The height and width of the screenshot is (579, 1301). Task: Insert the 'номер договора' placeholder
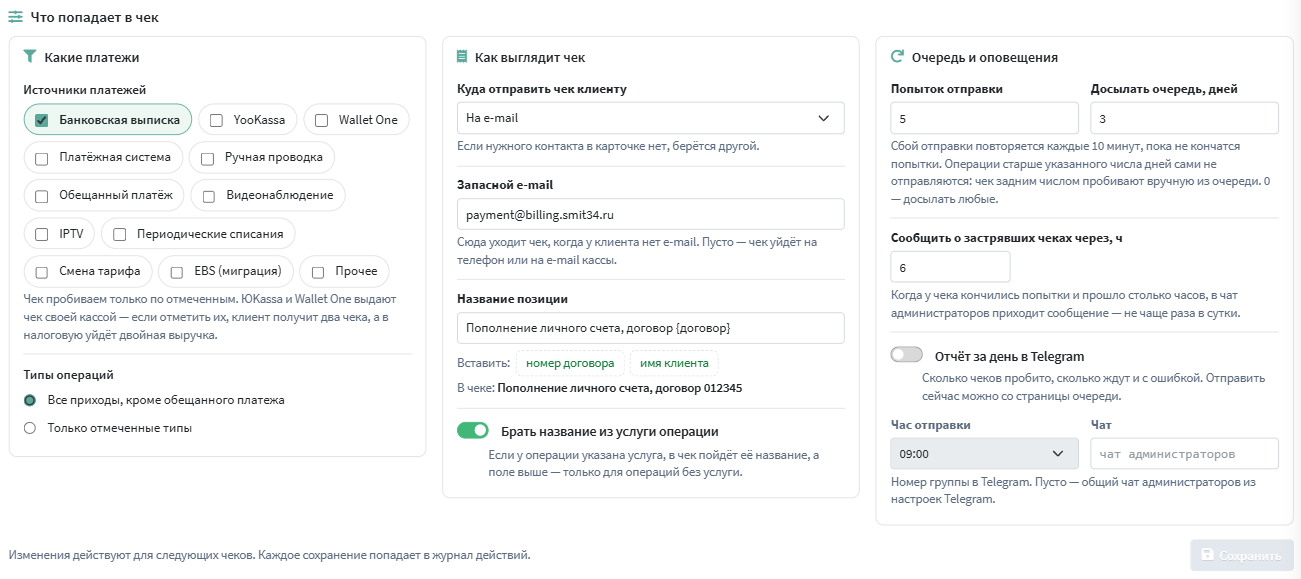pyautogui.click(x=571, y=363)
